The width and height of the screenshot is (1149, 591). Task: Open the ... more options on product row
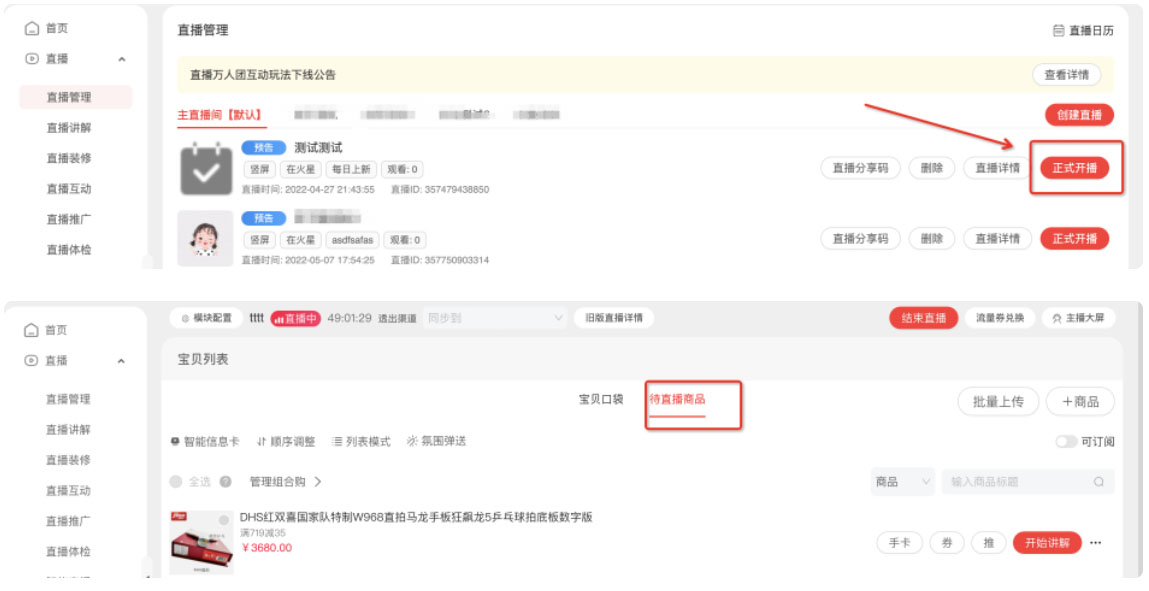1096,543
